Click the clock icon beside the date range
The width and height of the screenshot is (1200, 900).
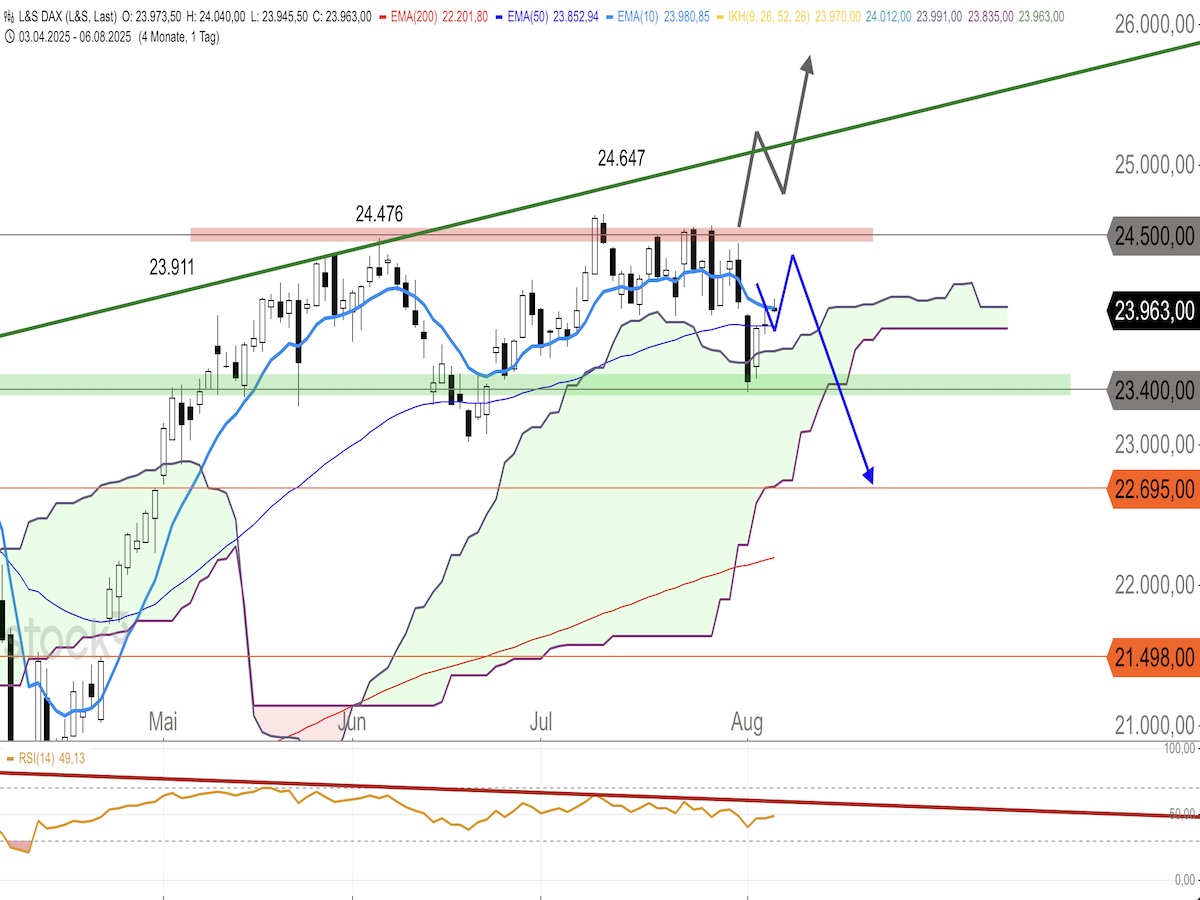(x=9, y=36)
